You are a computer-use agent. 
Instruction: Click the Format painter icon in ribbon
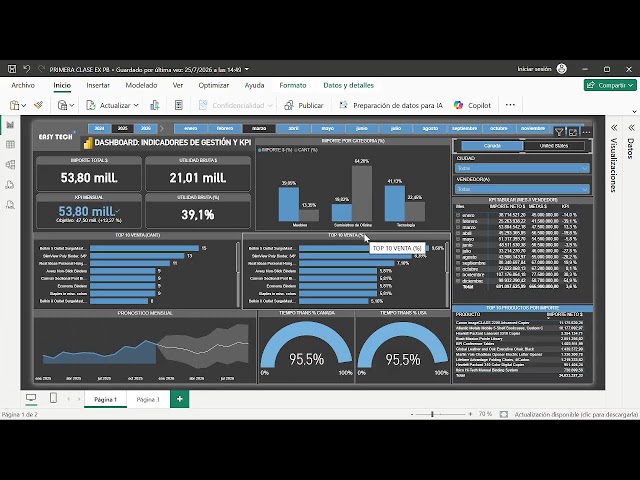(39, 105)
